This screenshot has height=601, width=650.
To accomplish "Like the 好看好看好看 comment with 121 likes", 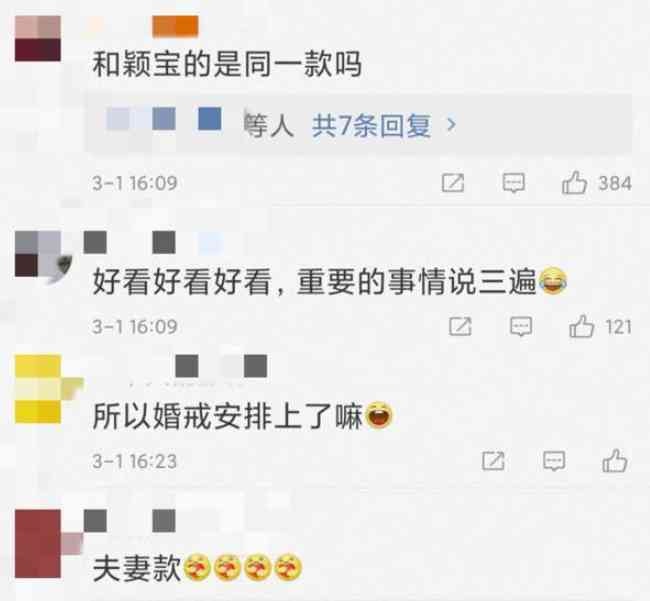I will click(582, 326).
